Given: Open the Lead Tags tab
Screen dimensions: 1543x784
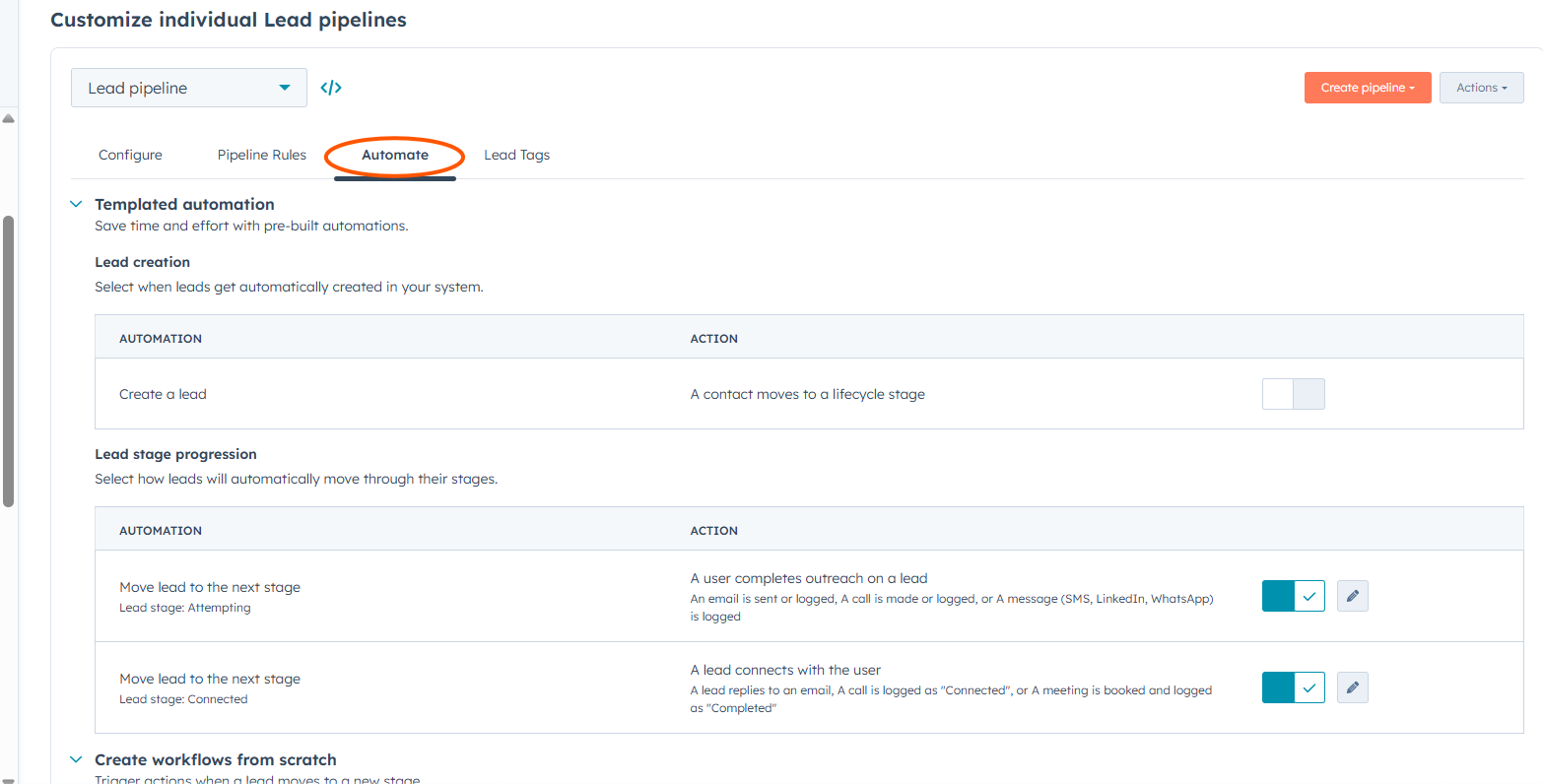Looking at the screenshot, I should pyautogui.click(x=516, y=155).
